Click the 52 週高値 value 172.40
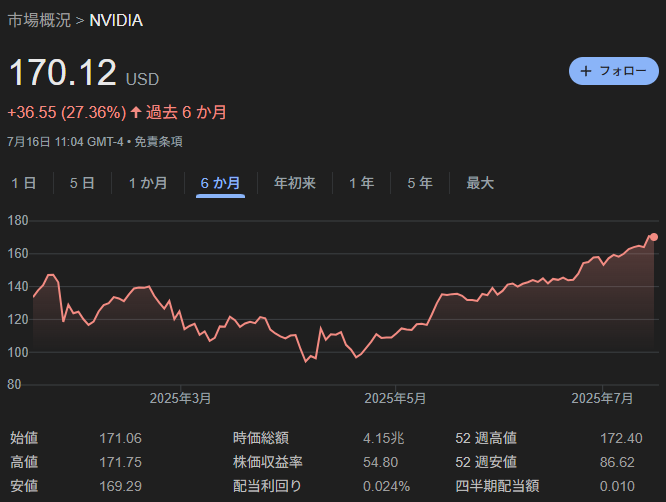 click(621, 438)
